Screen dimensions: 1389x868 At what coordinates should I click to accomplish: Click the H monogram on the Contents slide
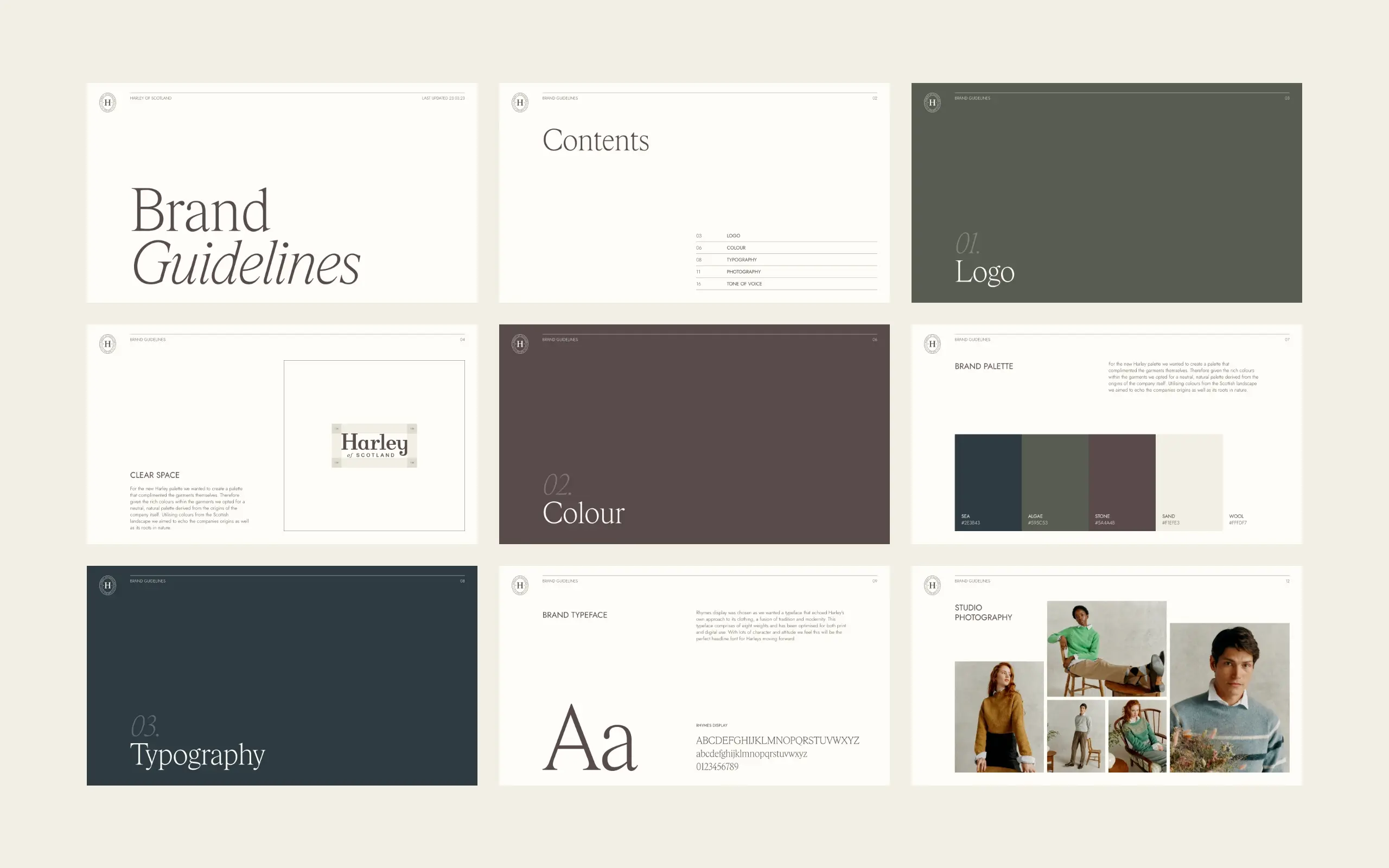tap(519, 103)
